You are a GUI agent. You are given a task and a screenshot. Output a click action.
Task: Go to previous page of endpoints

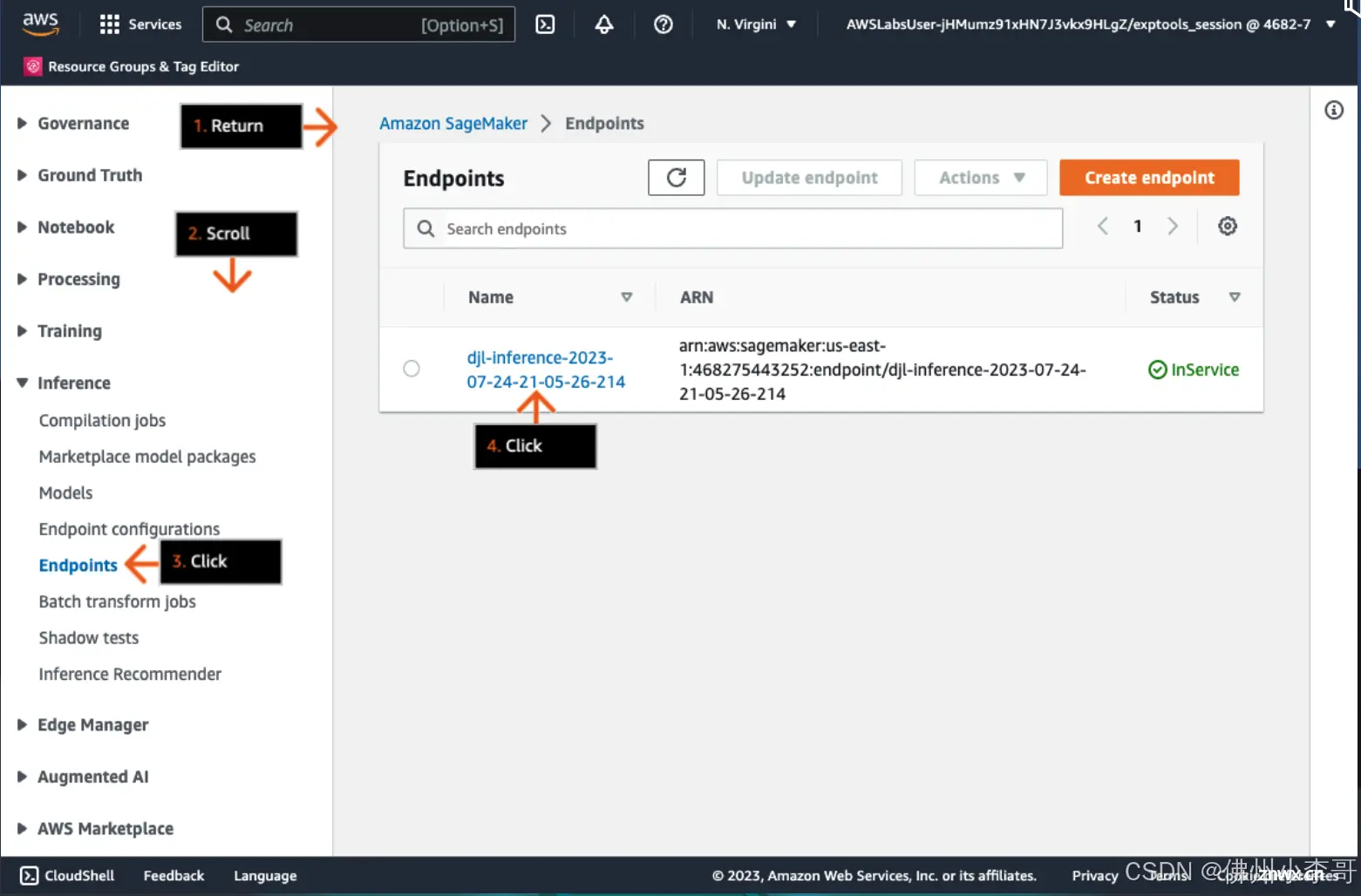coord(1103,227)
